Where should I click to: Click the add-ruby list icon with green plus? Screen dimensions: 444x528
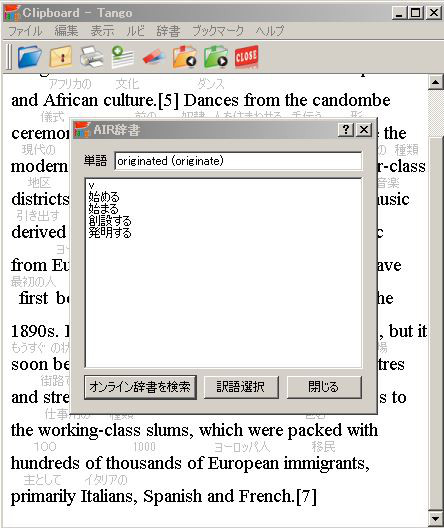(123, 57)
